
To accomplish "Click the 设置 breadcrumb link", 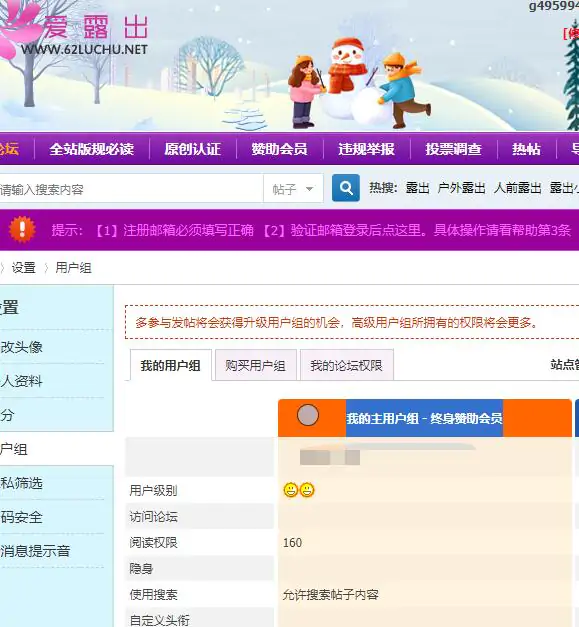I will tap(24, 268).
